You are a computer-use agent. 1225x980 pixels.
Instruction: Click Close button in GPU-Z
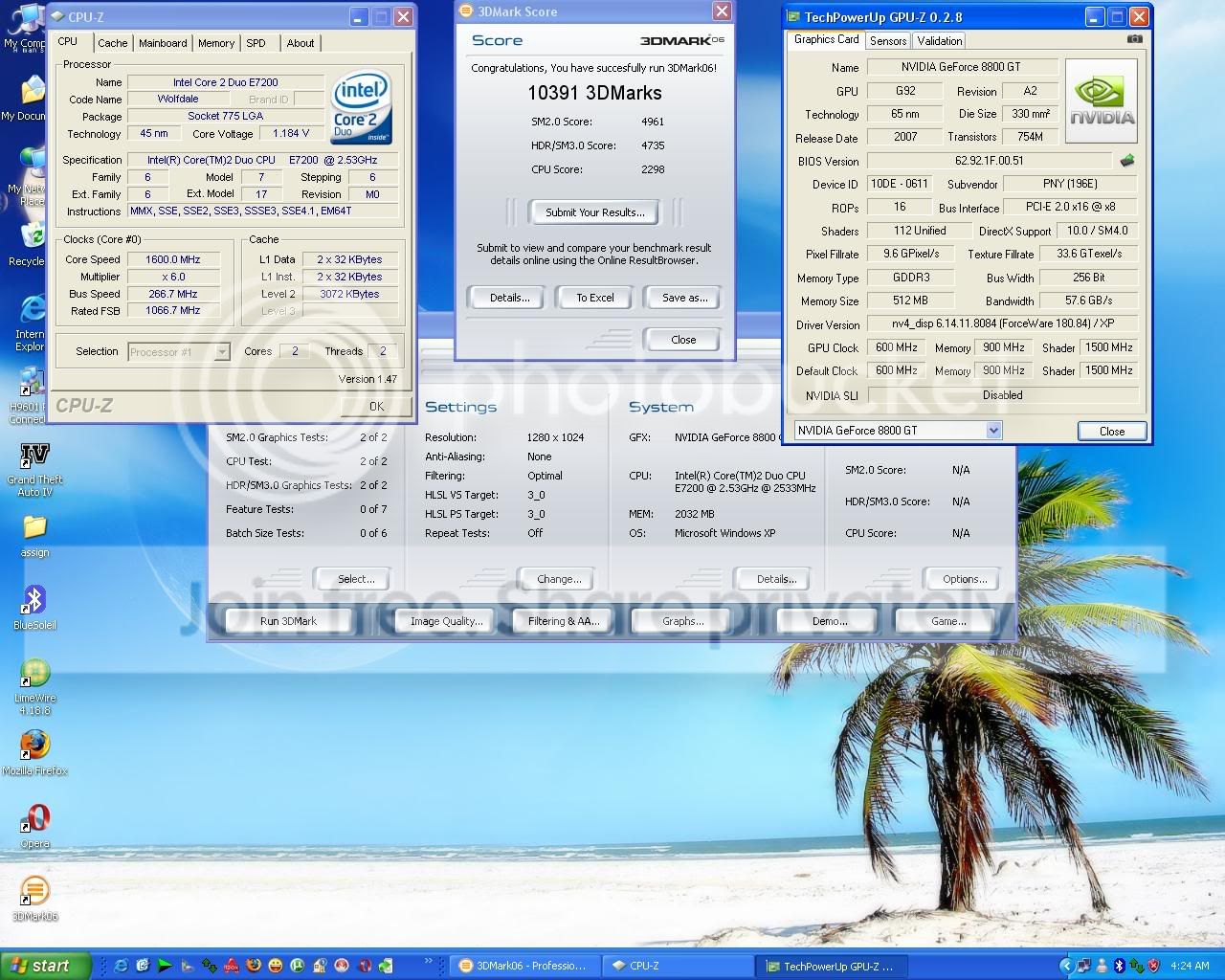click(1112, 431)
